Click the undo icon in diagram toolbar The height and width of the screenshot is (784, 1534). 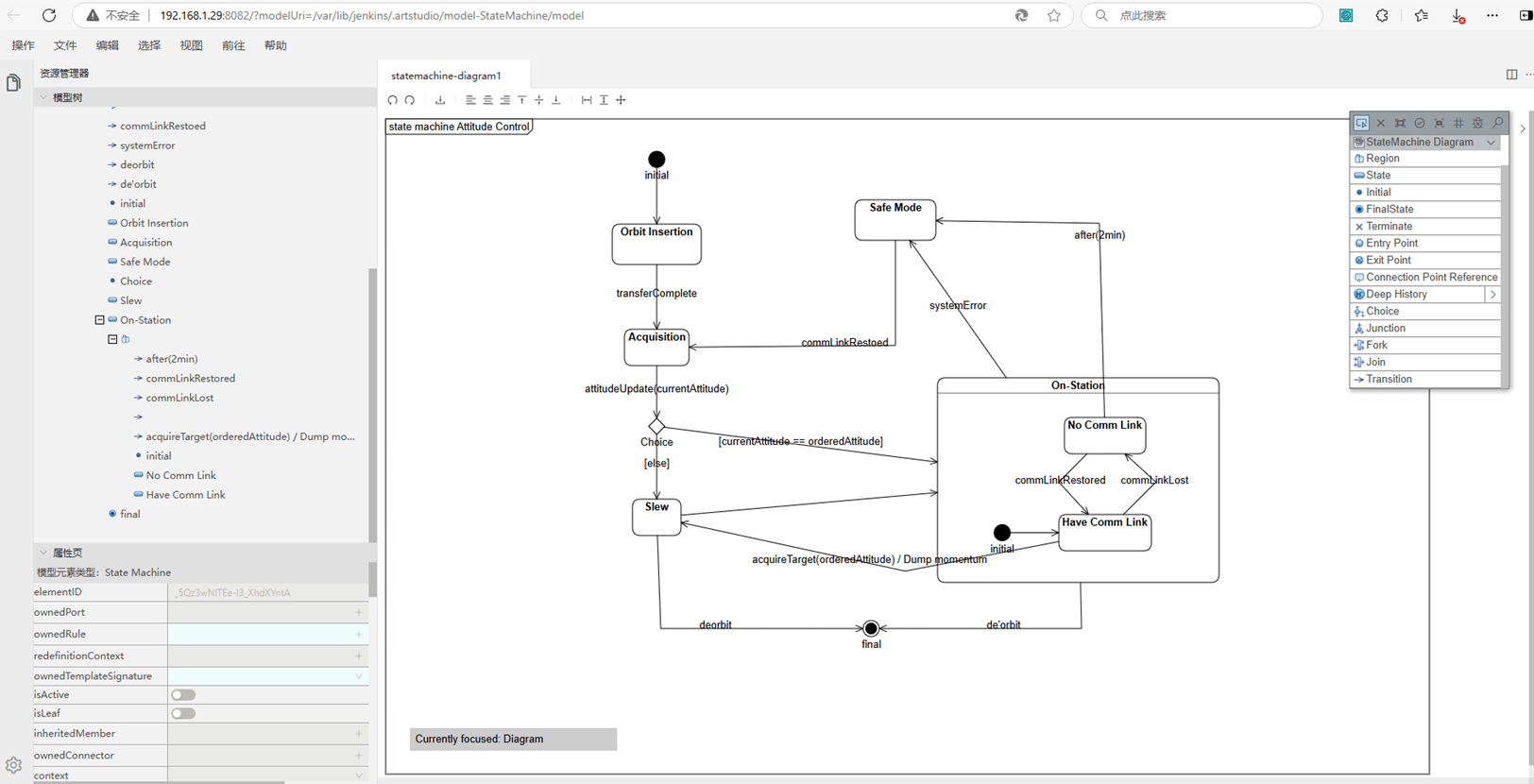pos(393,100)
